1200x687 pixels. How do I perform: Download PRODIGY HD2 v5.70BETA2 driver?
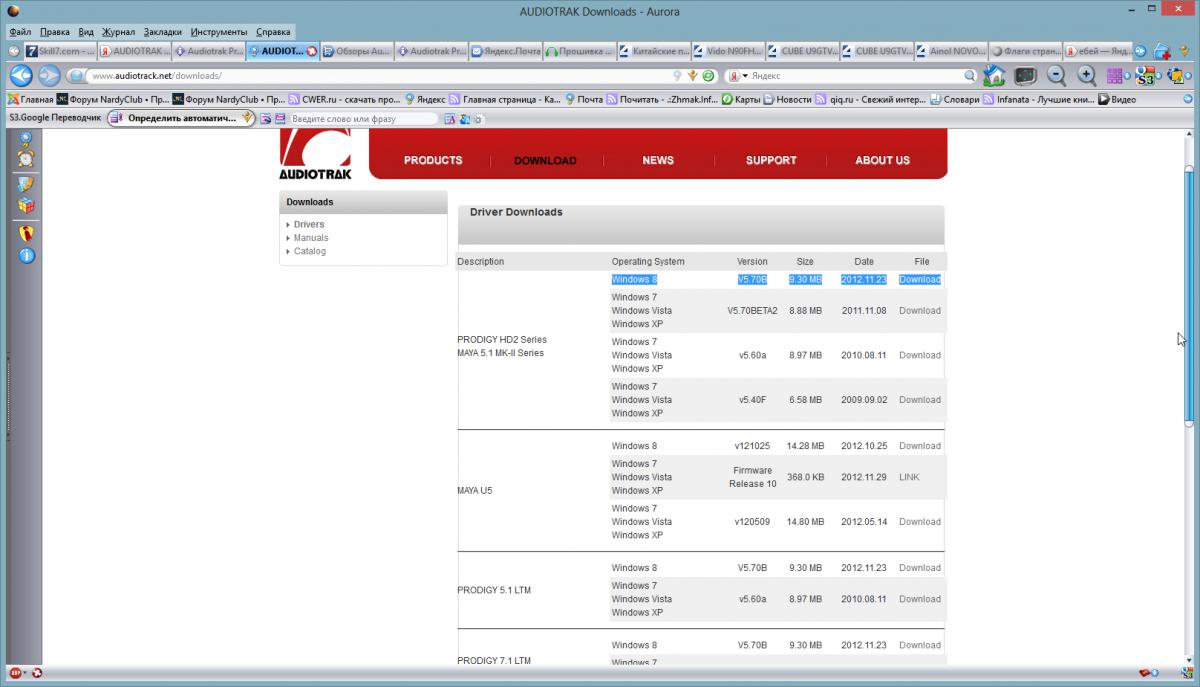[x=919, y=311]
